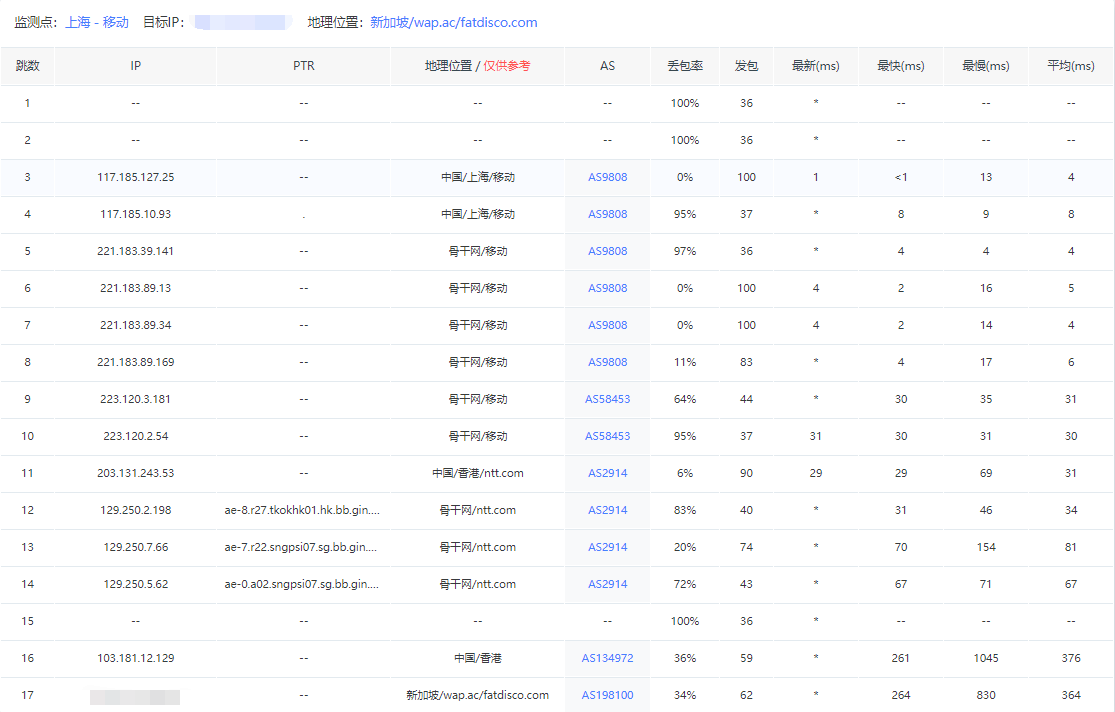
Task: Select IP cell 117.185.10.93
Action: (x=135, y=214)
